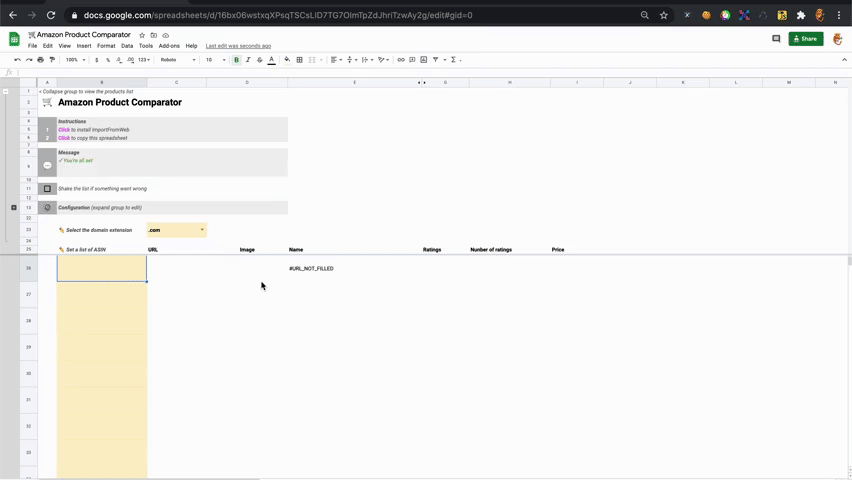Click link to install ImportFromWeb
Image resolution: width=852 pixels, height=480 pixels.
click(64, 130)
